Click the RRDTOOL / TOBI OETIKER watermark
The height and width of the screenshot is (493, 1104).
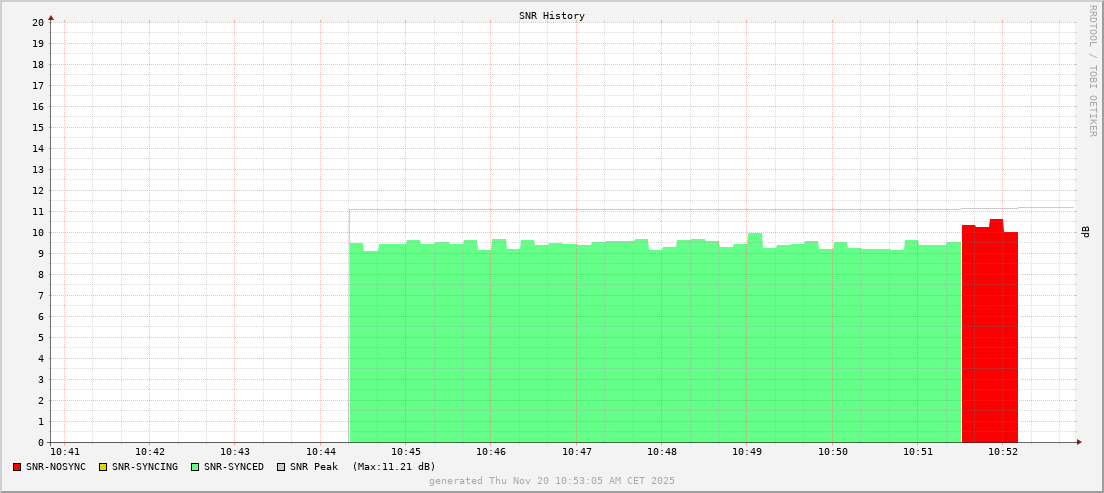click(1092, 70)
